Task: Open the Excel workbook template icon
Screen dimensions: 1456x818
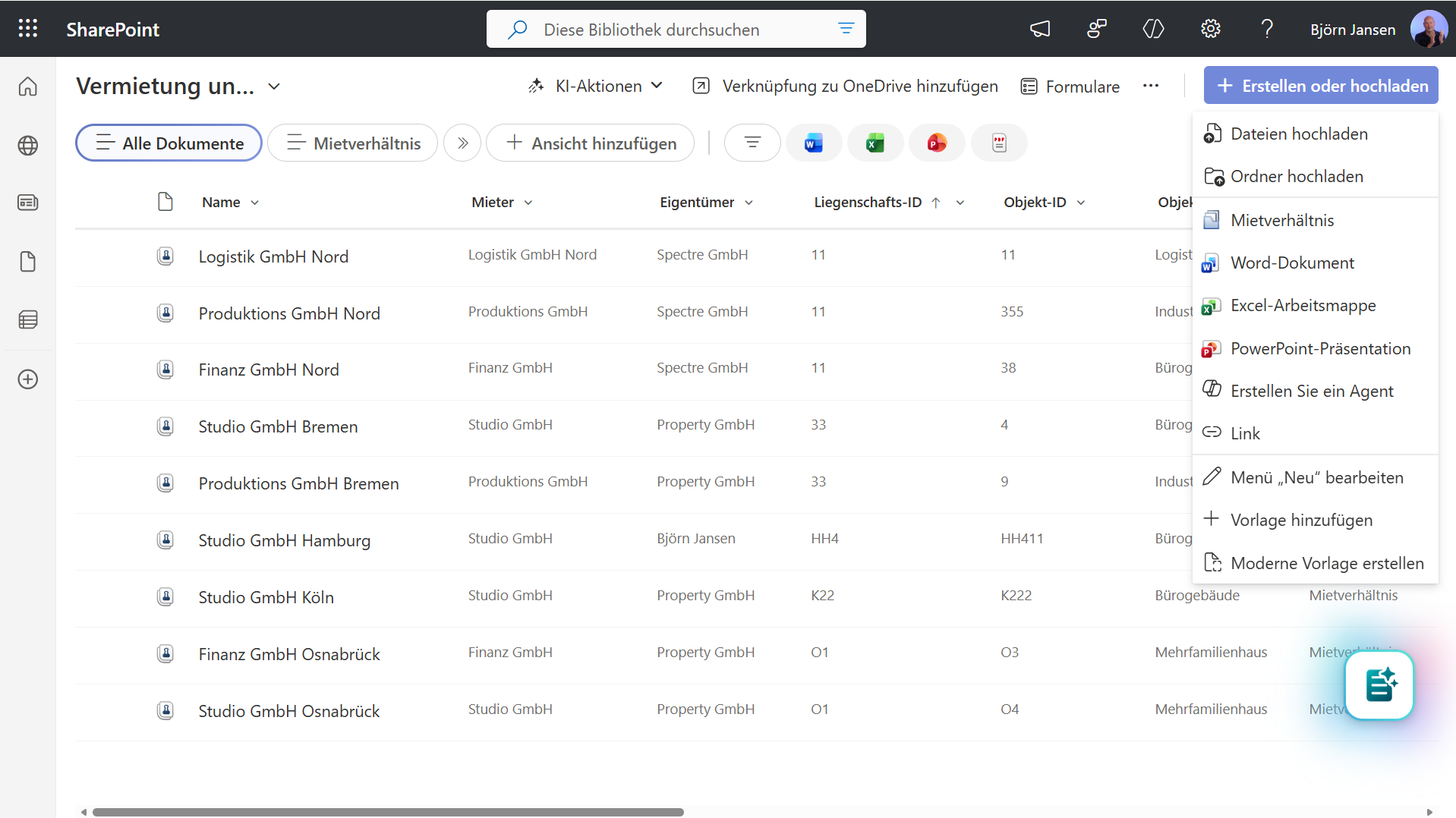Action: (x=875, y=143)
